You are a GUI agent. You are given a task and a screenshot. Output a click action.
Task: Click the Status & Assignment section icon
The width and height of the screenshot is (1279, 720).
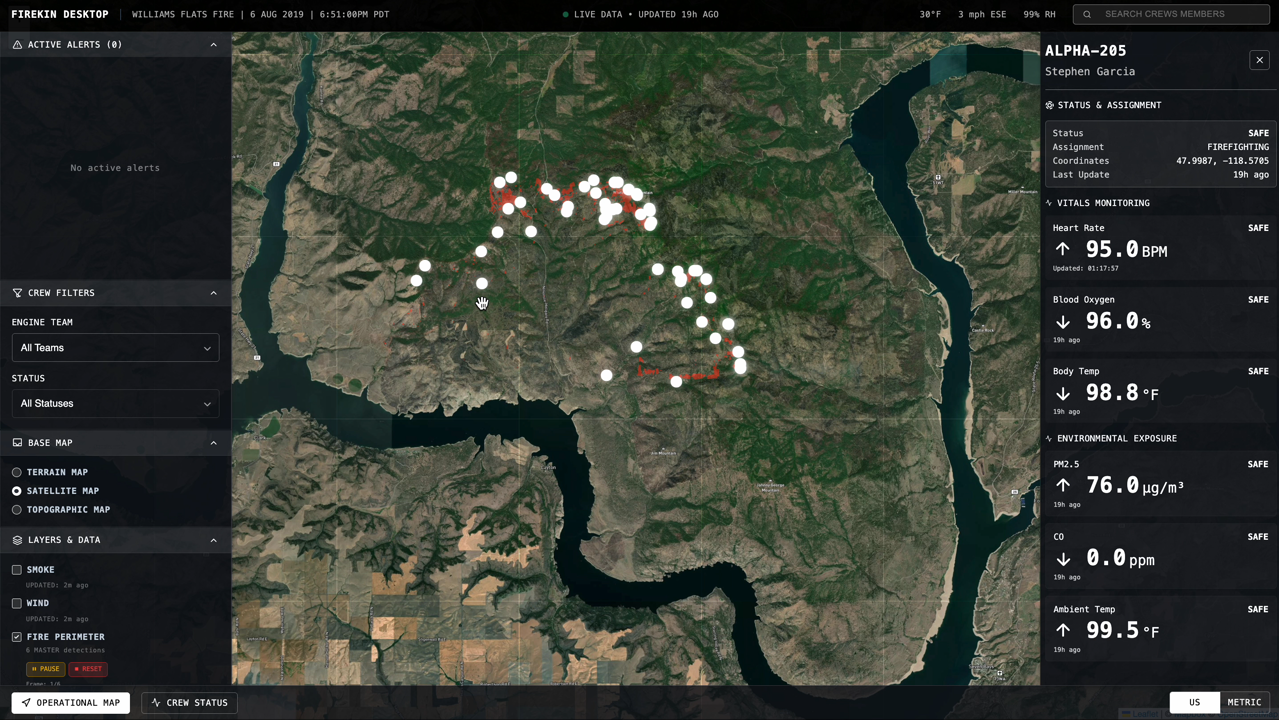click(x=1050, y=105)
